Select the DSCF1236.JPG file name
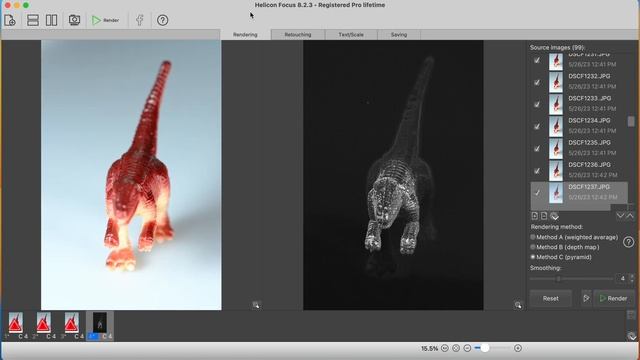 pos(589,164)
